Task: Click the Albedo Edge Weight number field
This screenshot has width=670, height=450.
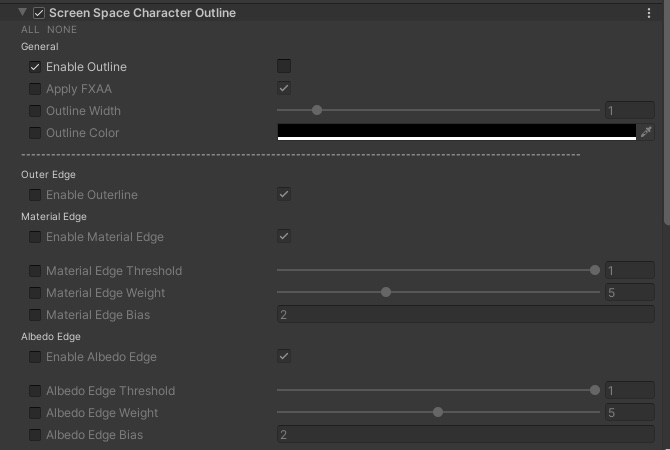Action: (x=629, y=413)
